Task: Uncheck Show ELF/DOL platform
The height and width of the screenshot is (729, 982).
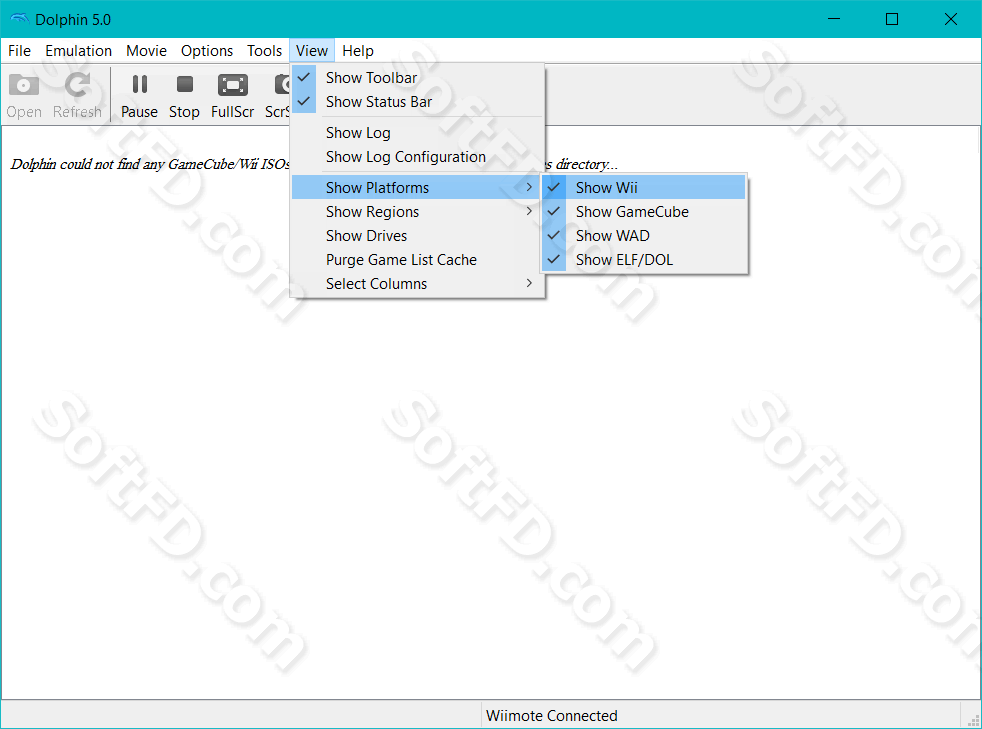Action: click(x=644, y=259)
